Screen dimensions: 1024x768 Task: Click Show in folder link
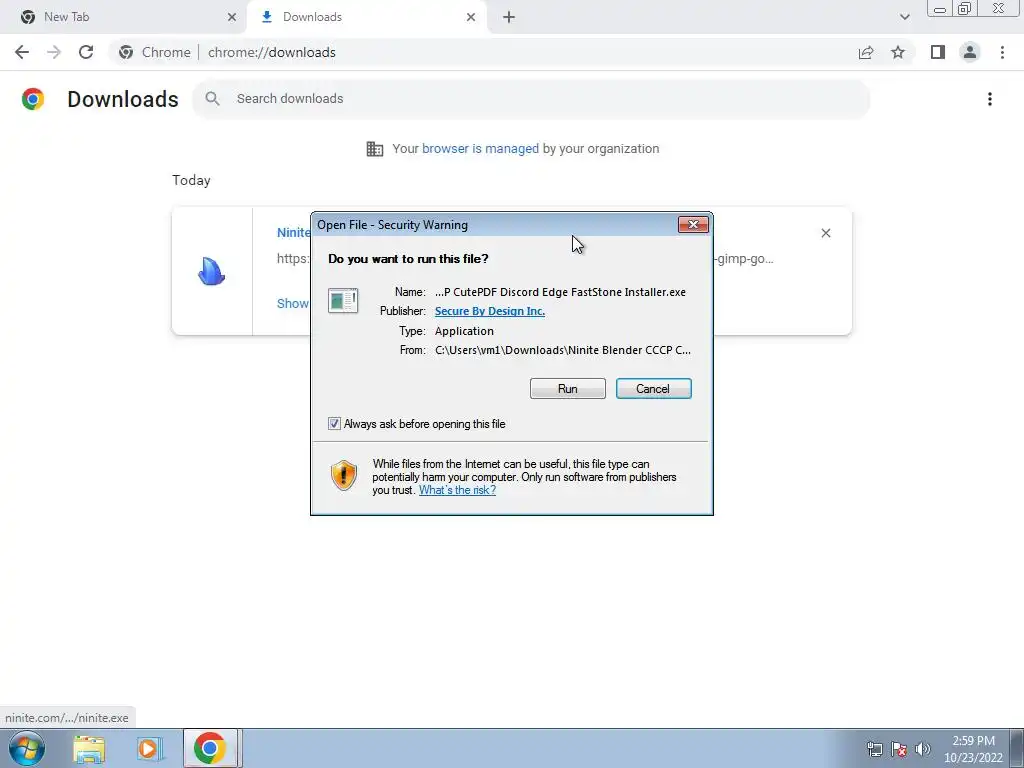(x=293, y=303)
